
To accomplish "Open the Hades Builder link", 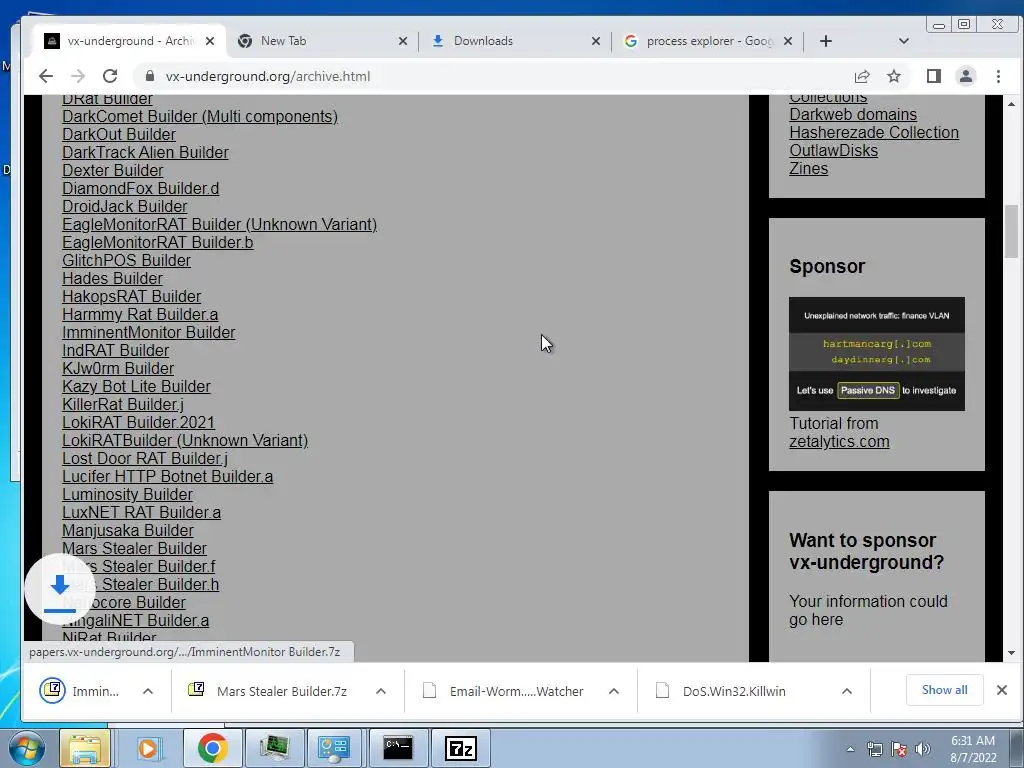I will coord(112,279).
